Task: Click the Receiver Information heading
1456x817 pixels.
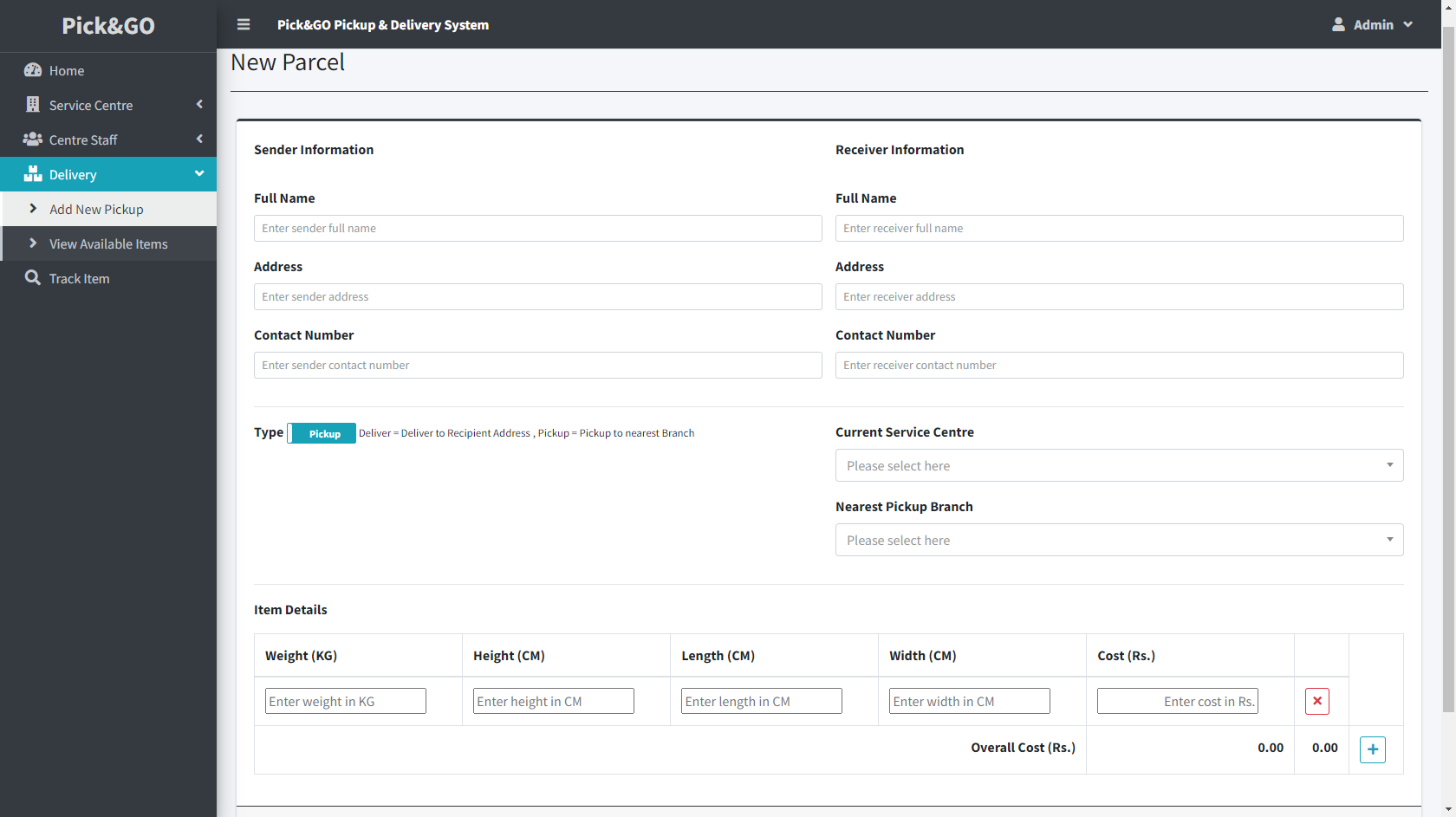Action: pyautogui.click(x=900, y=150)
